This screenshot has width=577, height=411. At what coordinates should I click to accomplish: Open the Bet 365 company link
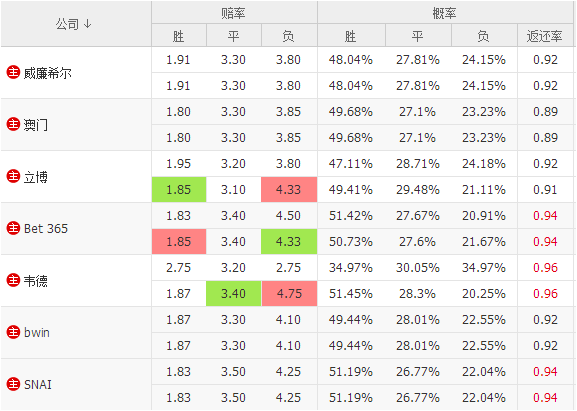coord(46,228)
